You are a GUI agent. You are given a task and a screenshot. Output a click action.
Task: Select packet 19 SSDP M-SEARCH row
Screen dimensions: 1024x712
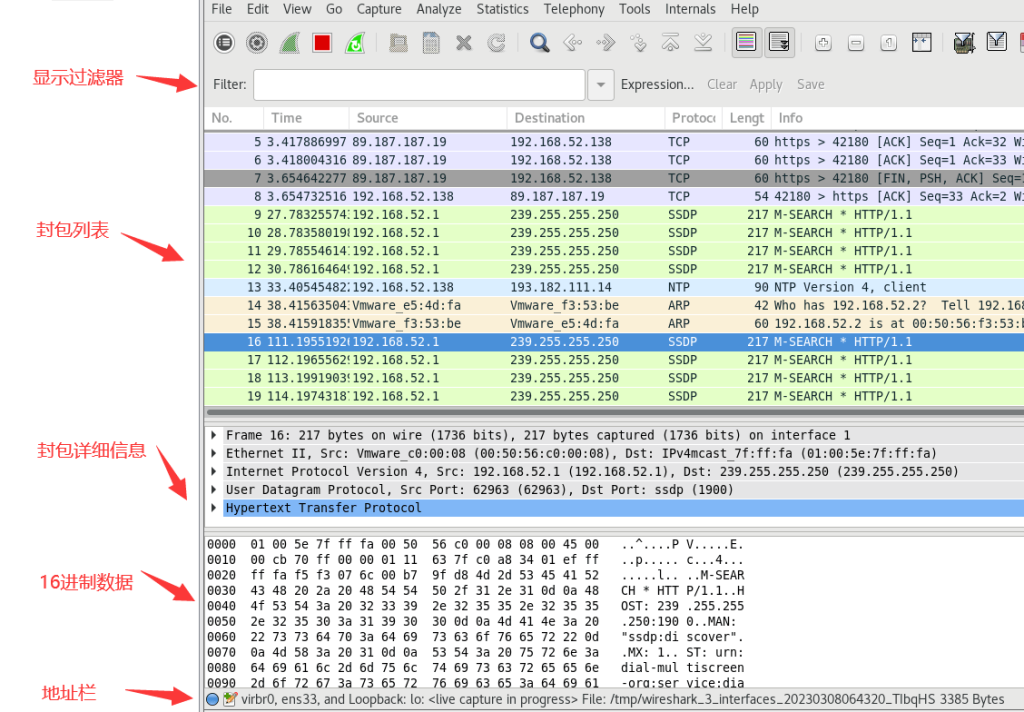point(614,396)
